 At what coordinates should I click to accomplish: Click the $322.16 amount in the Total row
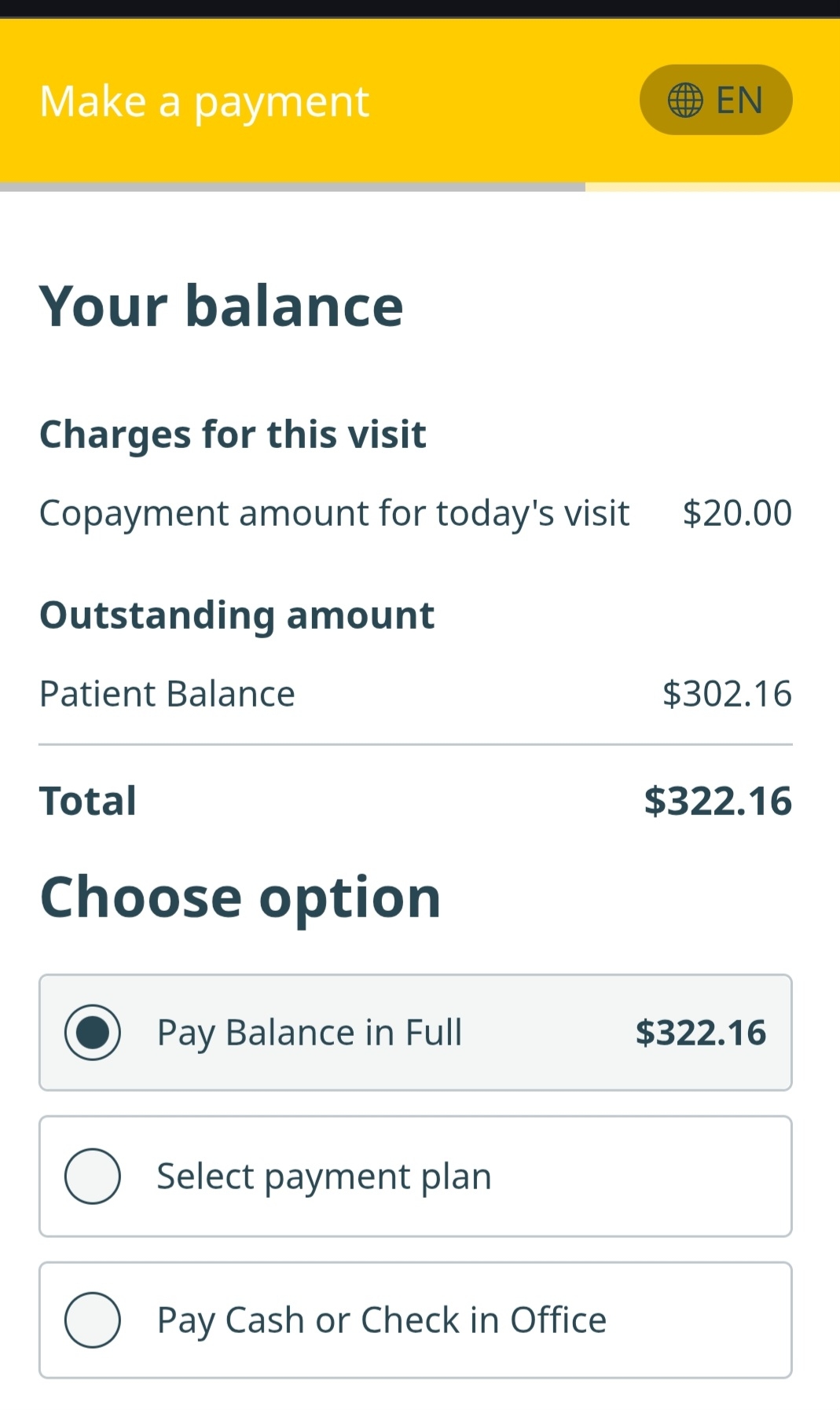coord(717,801)
